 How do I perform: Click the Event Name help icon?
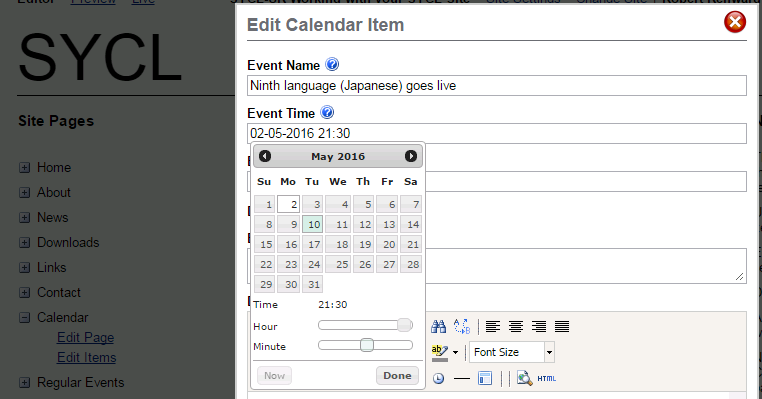[332, 64]
